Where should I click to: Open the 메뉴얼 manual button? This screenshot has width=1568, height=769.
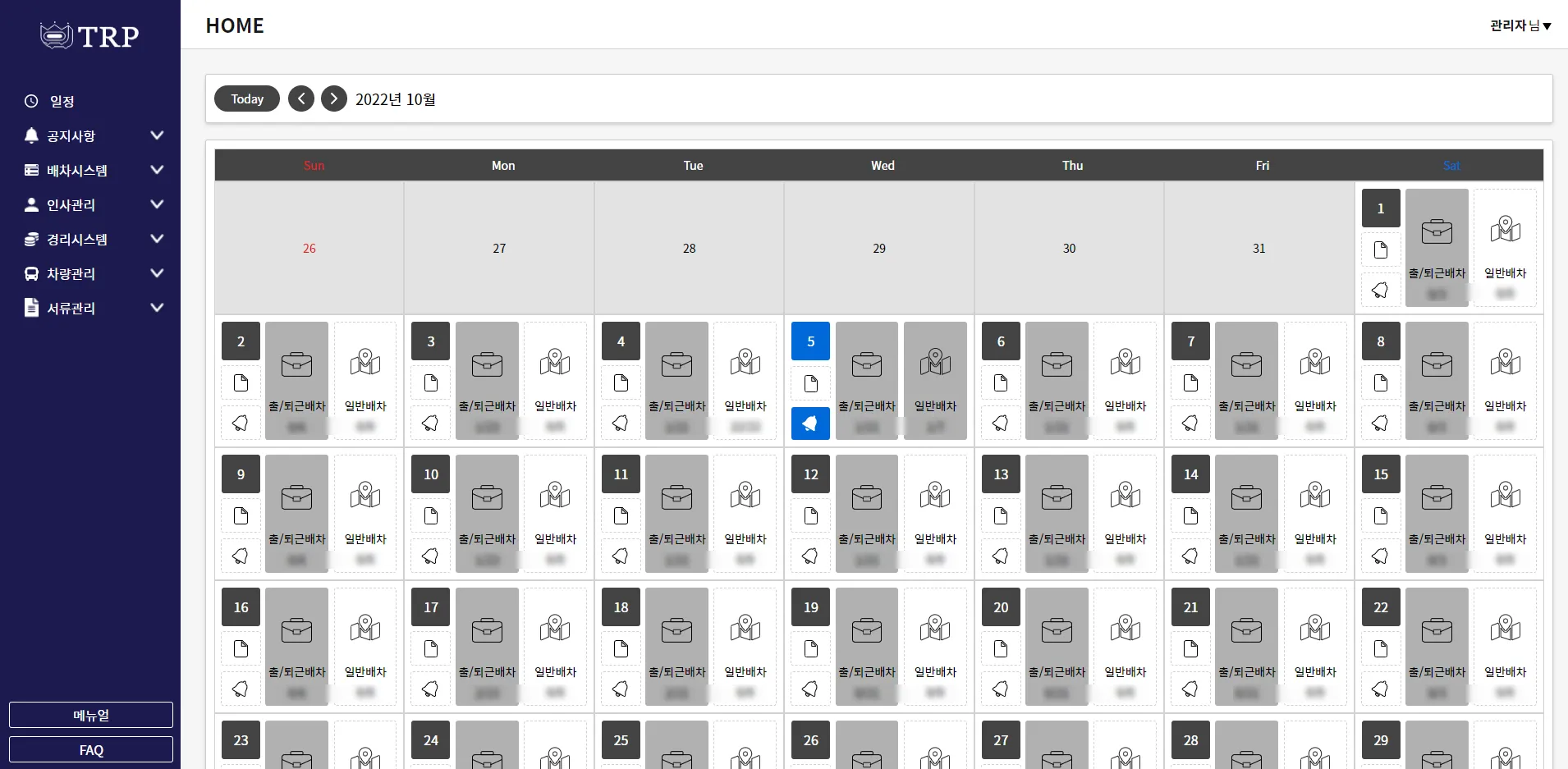click(x=91, y=715)
